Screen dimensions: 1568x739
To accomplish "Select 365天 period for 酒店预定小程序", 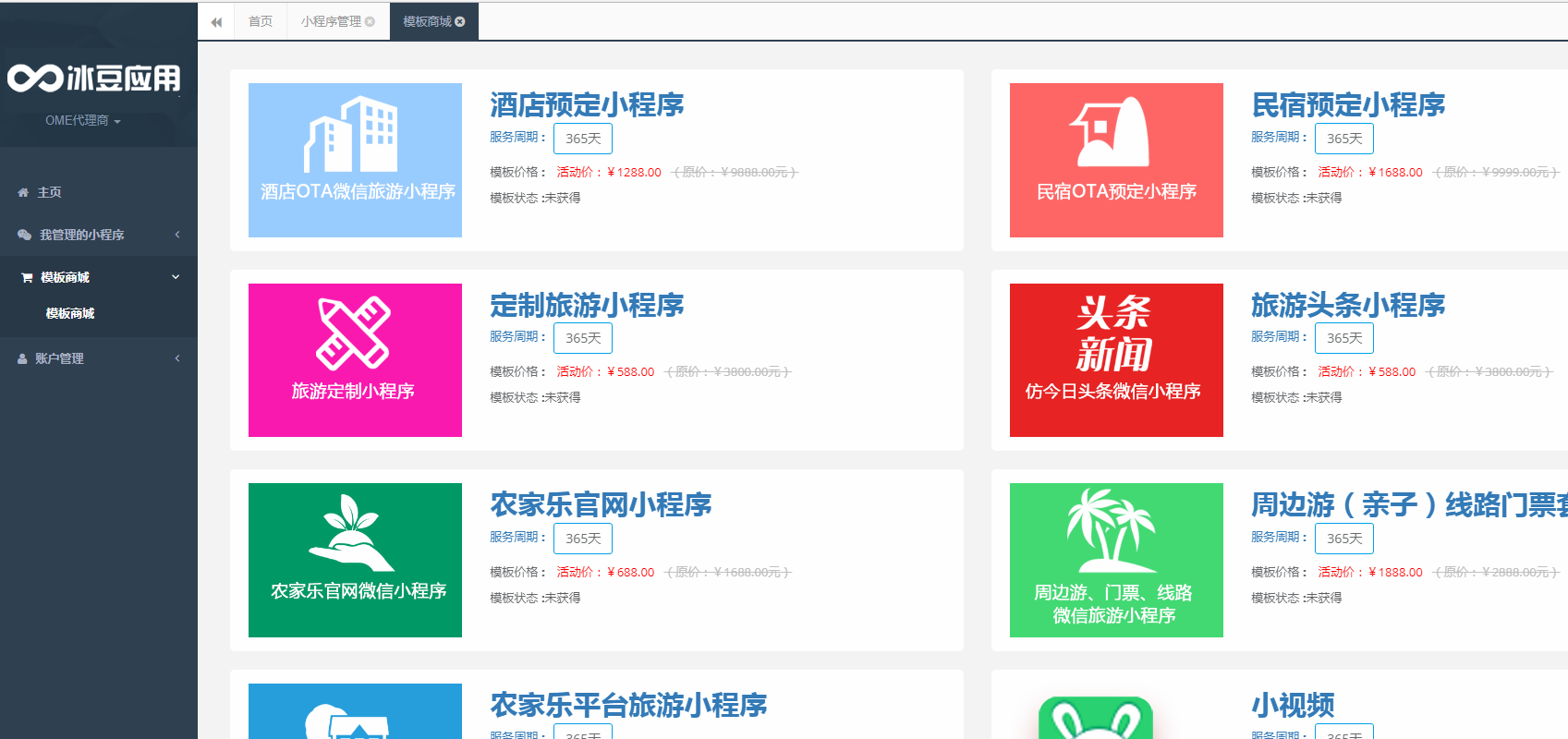I will [583, 139].
